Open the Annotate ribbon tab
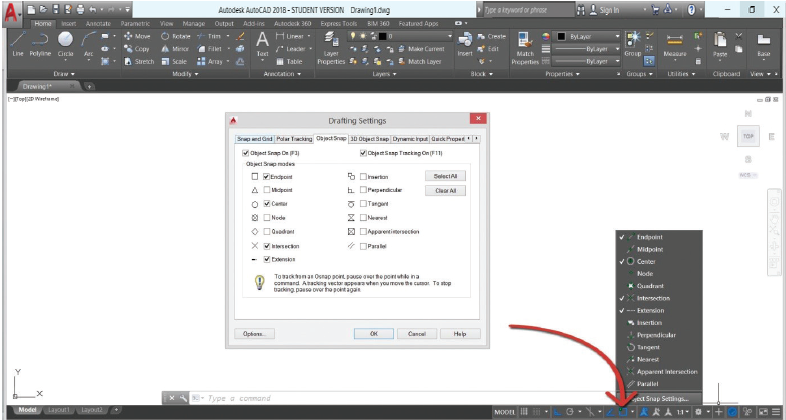This screenshot has width=786, height=420. (101, 22)
